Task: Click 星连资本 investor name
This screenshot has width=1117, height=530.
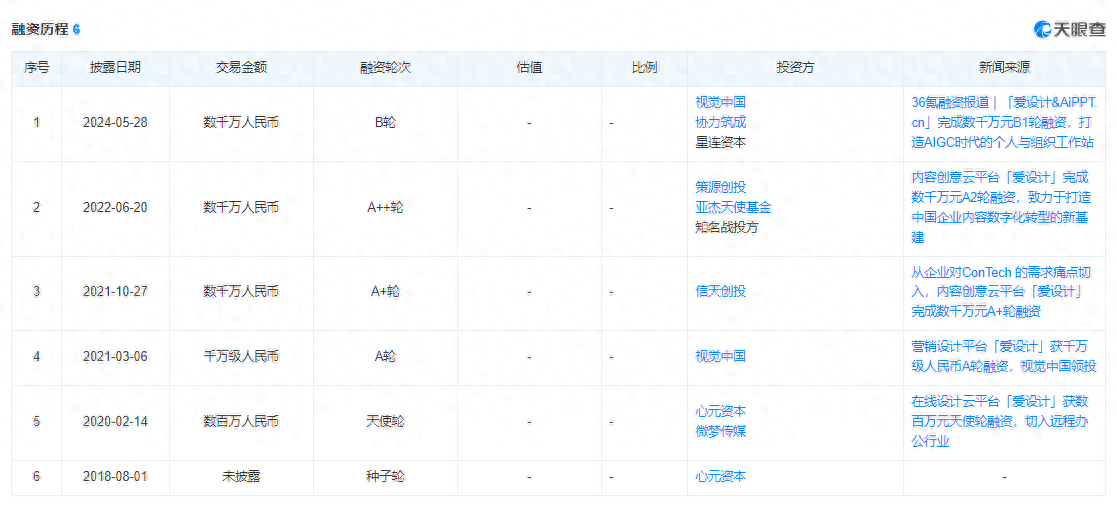Action: click(x=720, y=142)
